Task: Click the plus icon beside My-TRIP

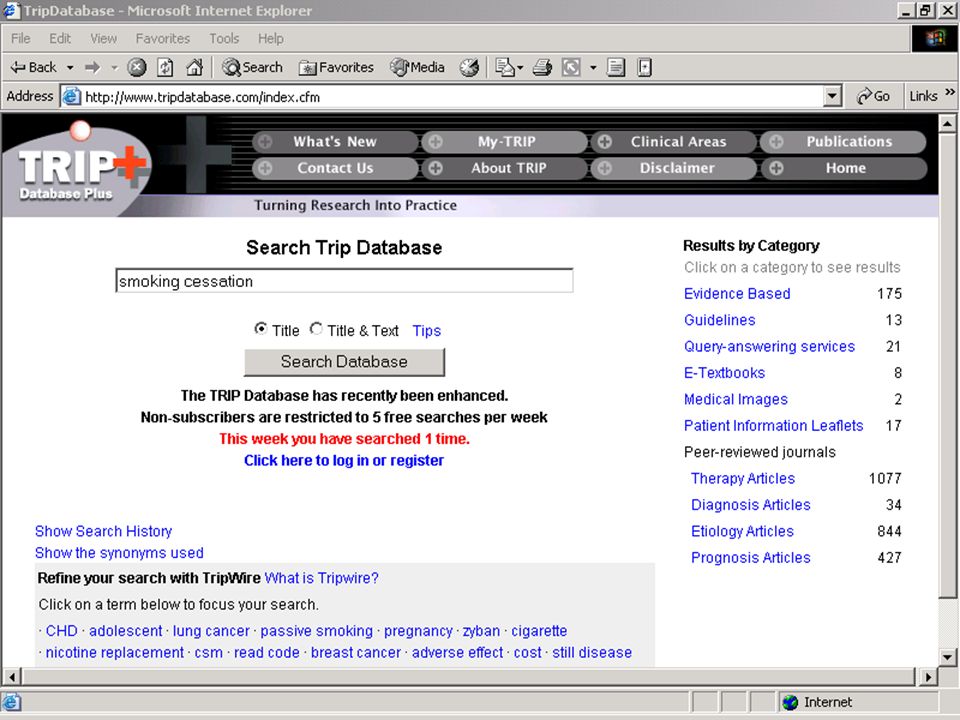Action: (435, 142)
